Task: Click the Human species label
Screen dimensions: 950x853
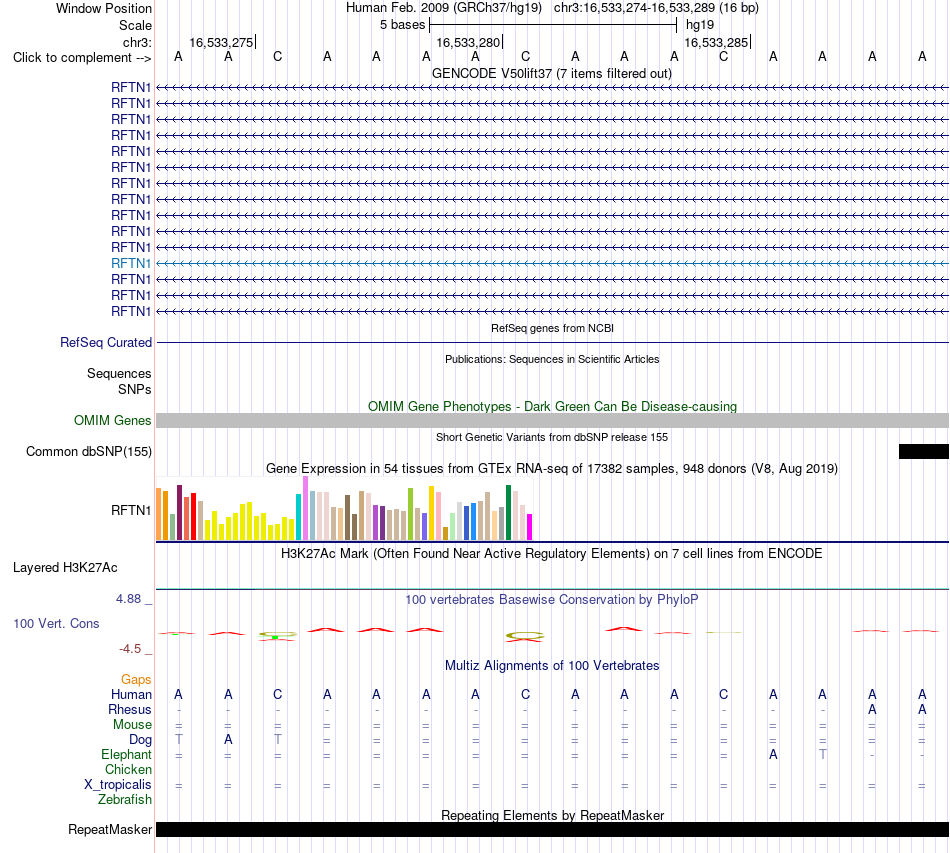Action: (x=131, y=694)
